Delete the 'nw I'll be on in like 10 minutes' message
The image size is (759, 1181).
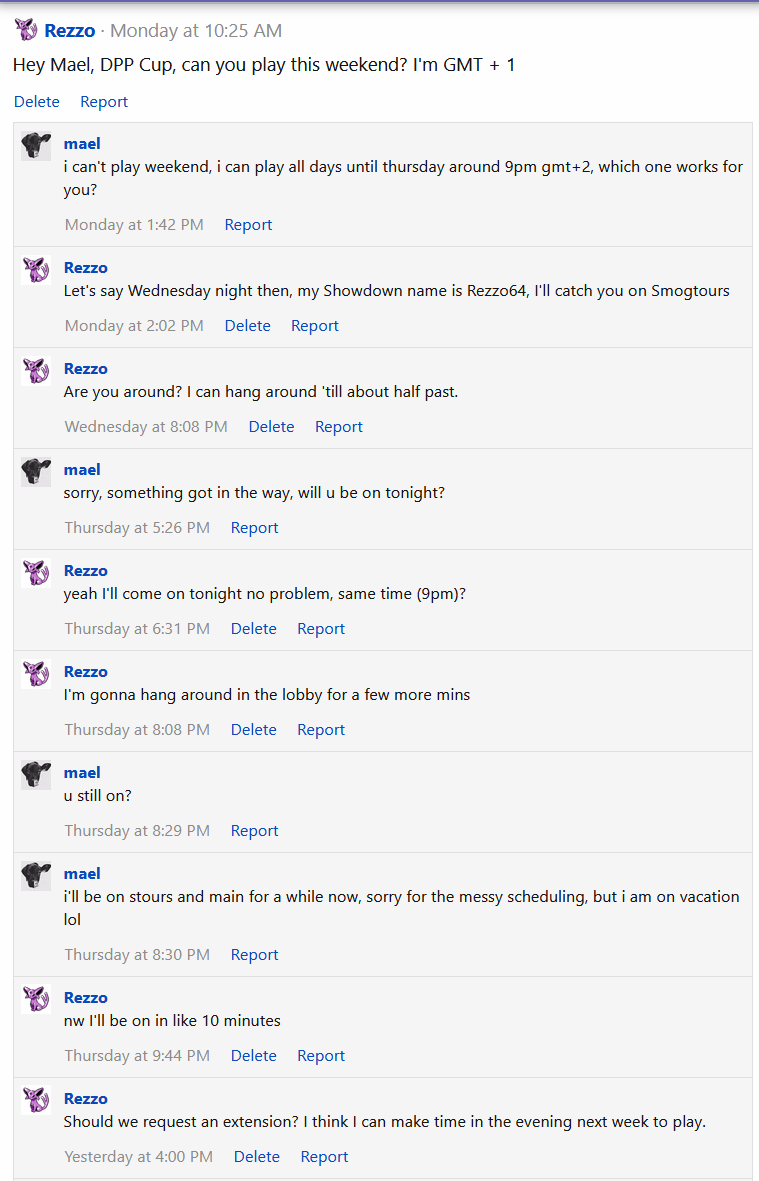point(253,1055)
